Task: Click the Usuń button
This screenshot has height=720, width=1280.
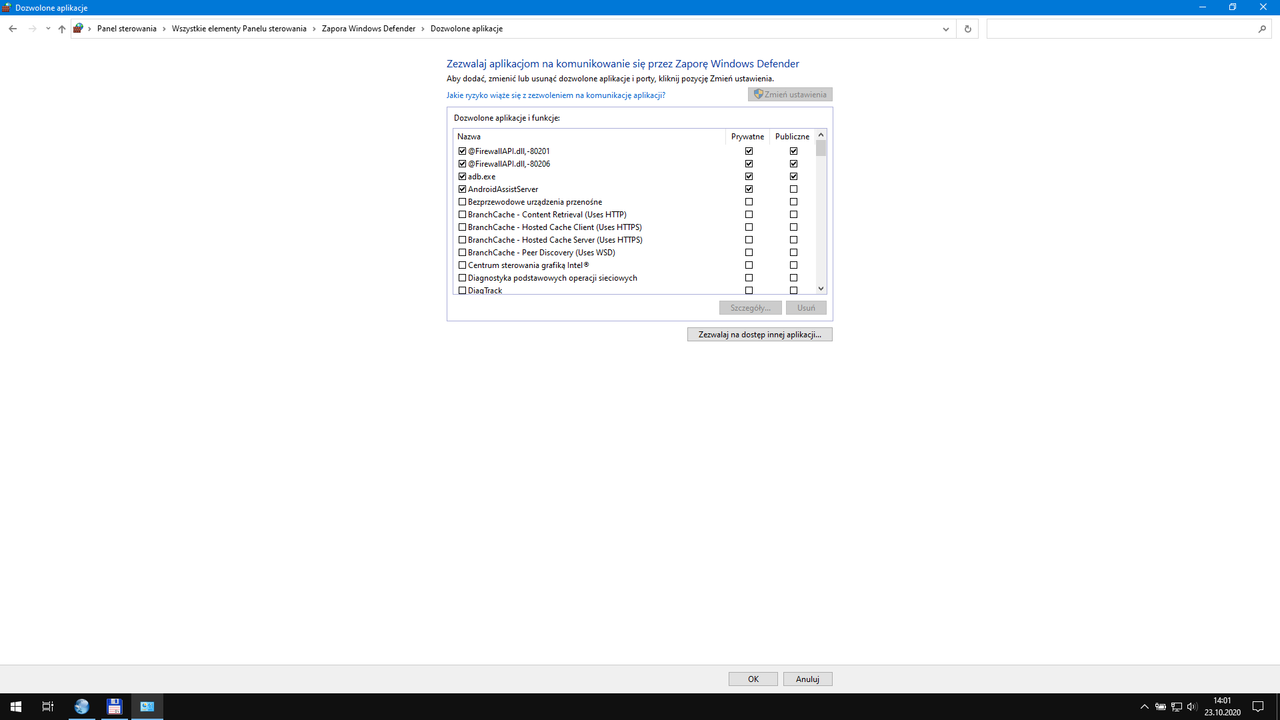Action: 806,308
